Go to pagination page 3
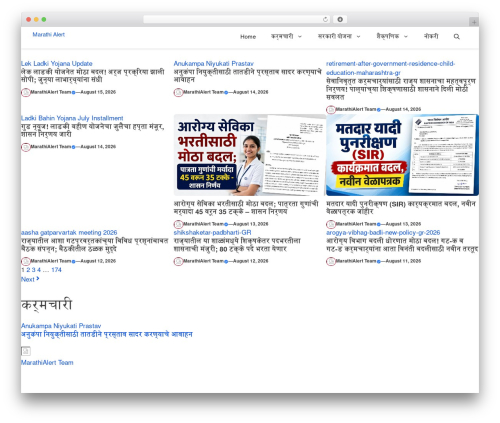Image resolution: width=500 pixels, height=423 pixels. [34, 270]
